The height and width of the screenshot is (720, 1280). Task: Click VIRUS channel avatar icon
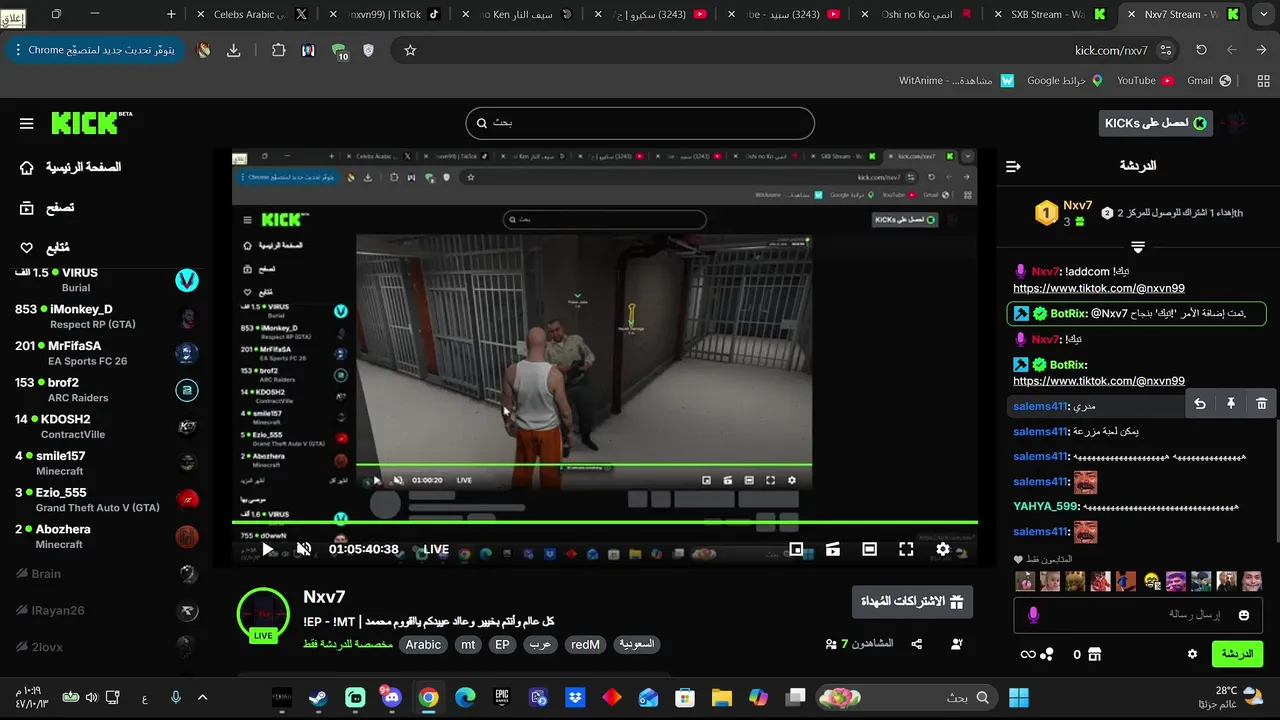coord(187,280)
